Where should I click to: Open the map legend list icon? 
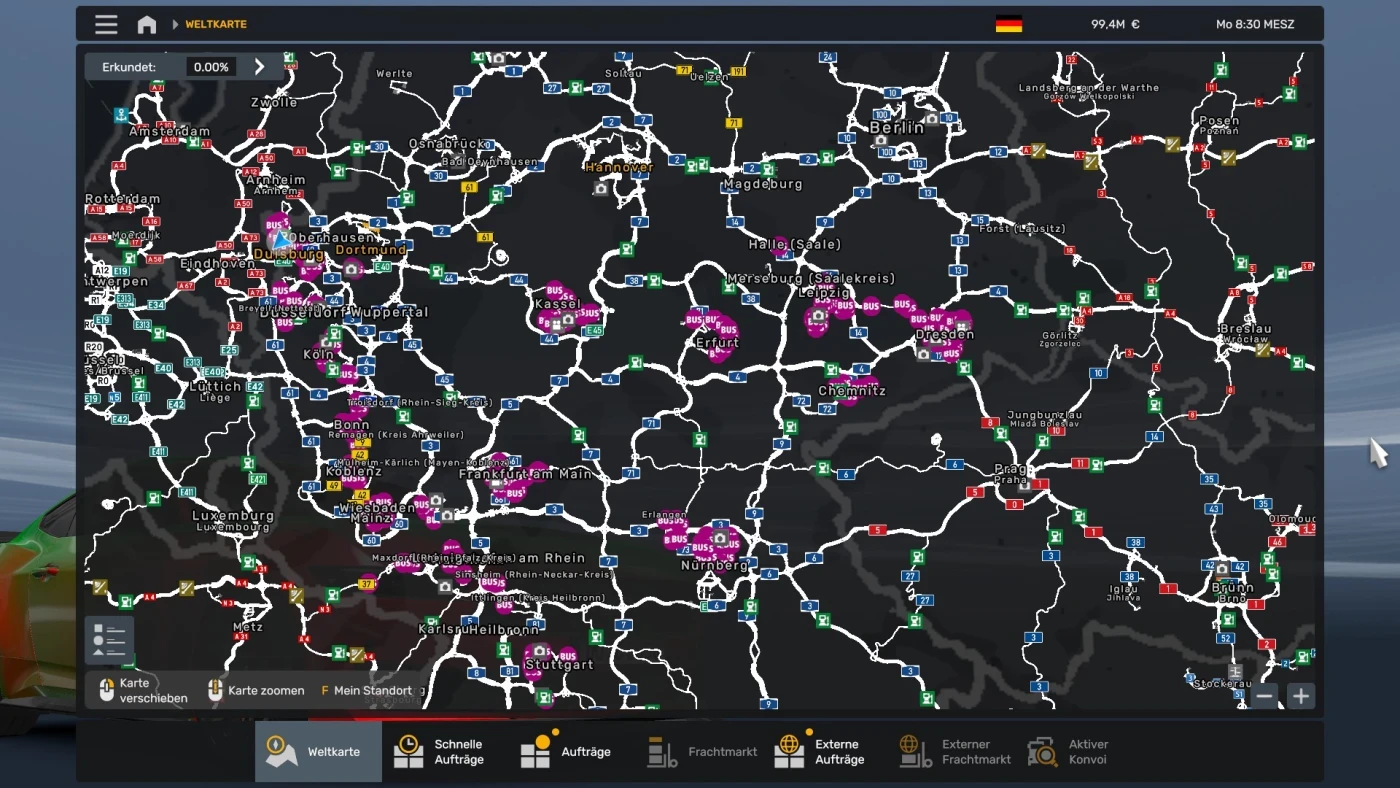coord(109,640)
